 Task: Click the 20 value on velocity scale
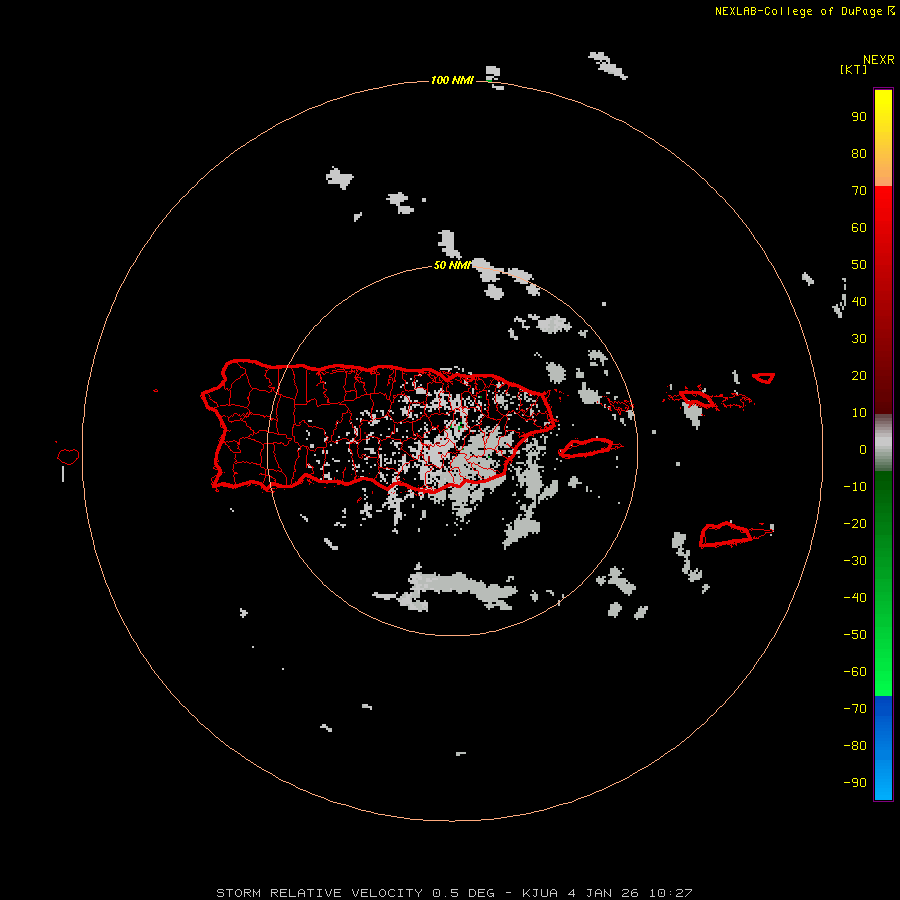point(859,375)
